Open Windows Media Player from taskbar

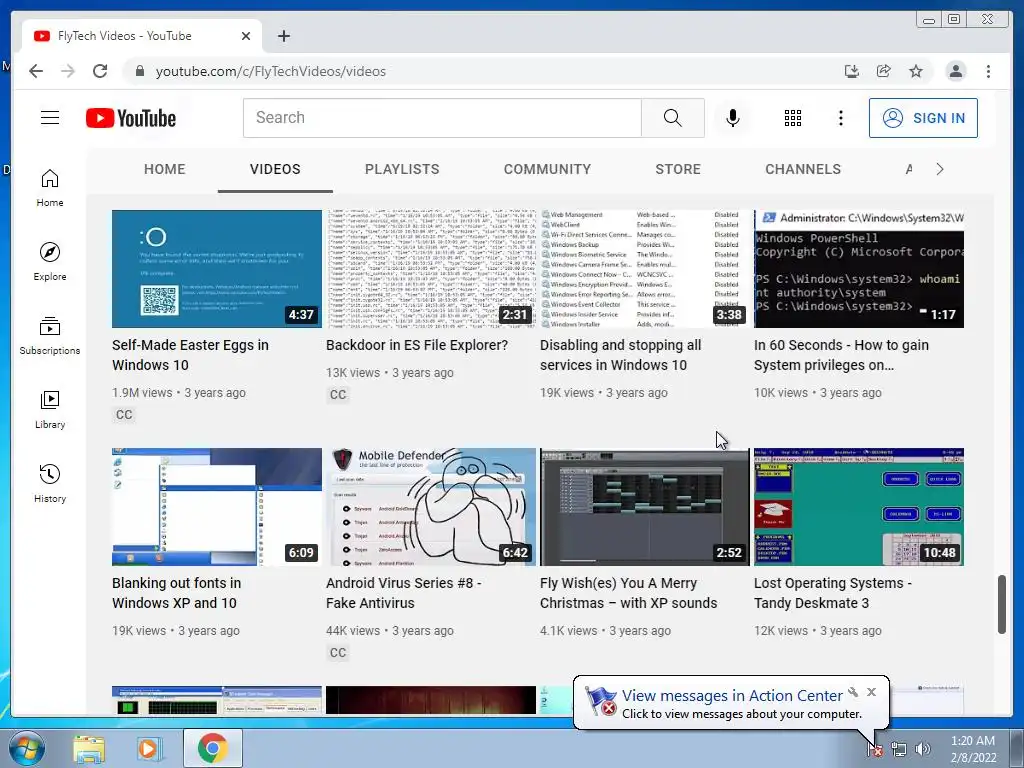click(x=149, y=749)
